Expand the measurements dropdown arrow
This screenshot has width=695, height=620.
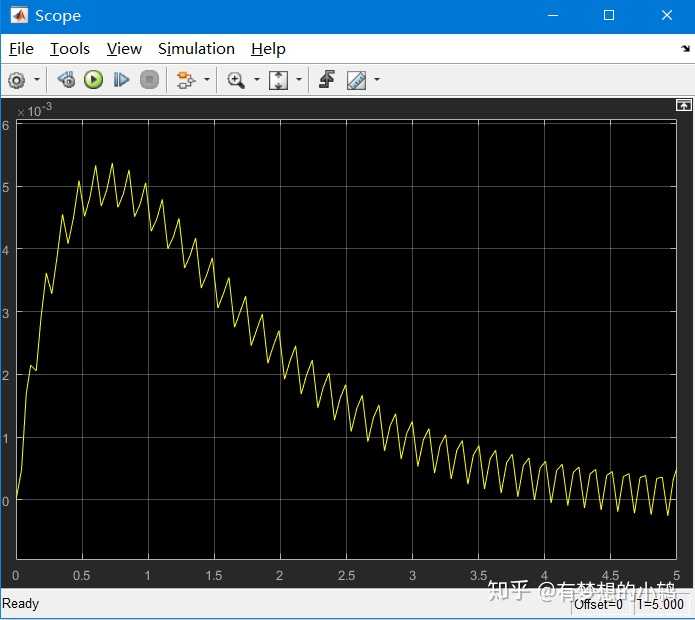(377, 80)
